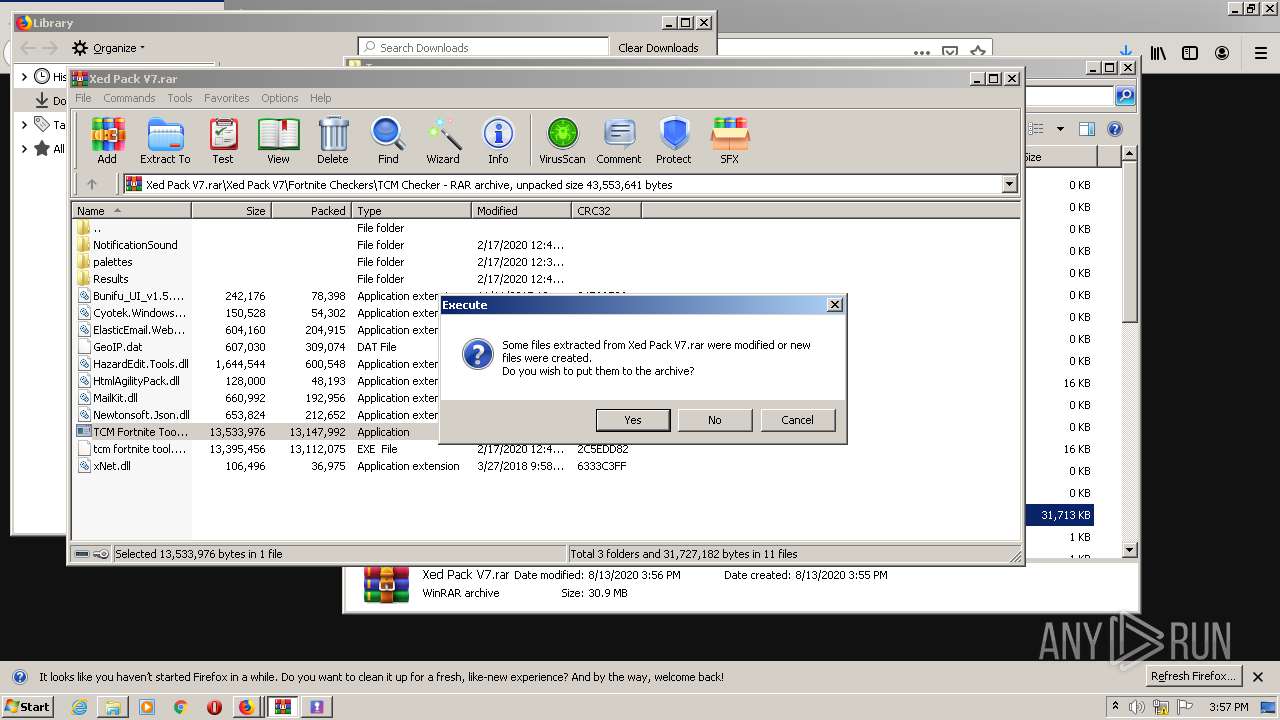Open the Wizard tool

point(443,140)
